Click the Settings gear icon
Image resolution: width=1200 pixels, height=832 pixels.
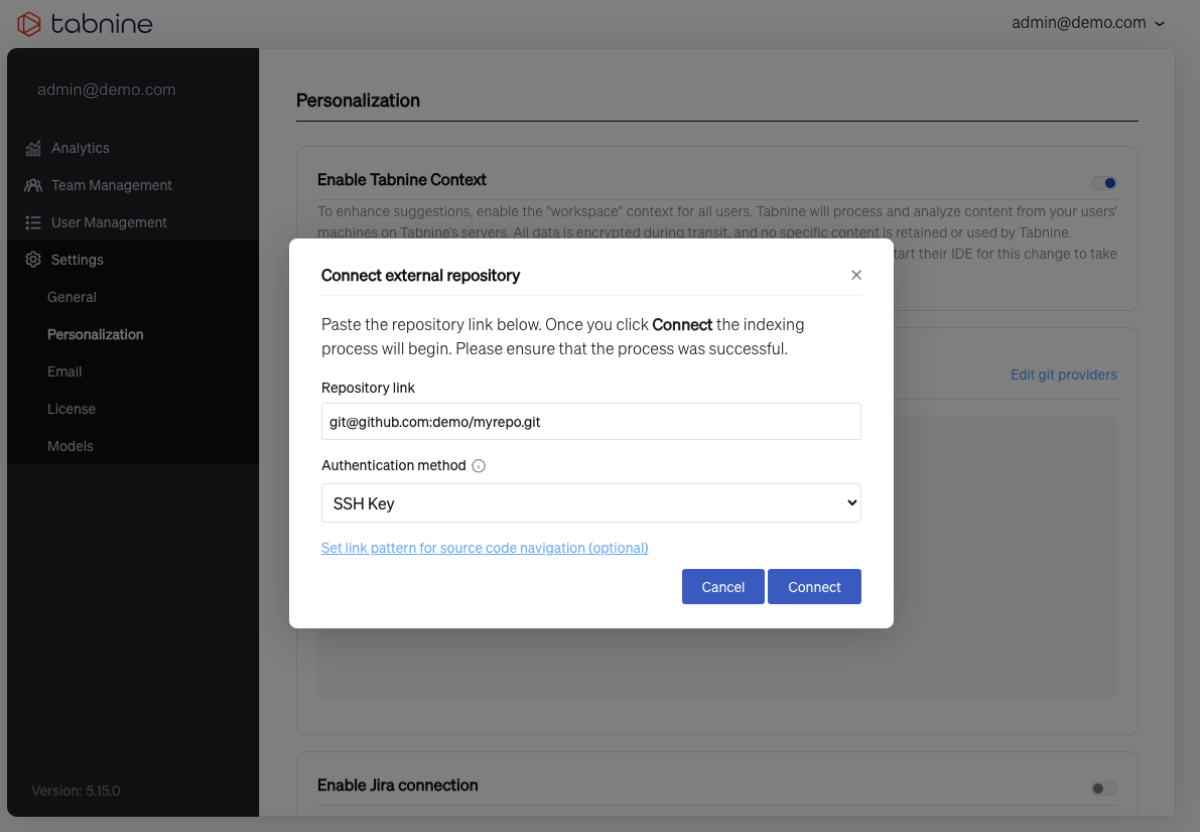34,260
